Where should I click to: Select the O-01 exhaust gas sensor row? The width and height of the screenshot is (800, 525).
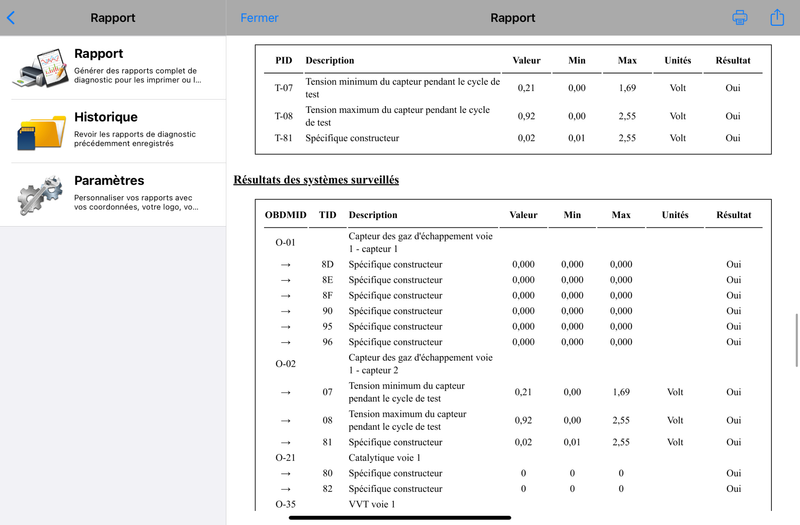513,242
